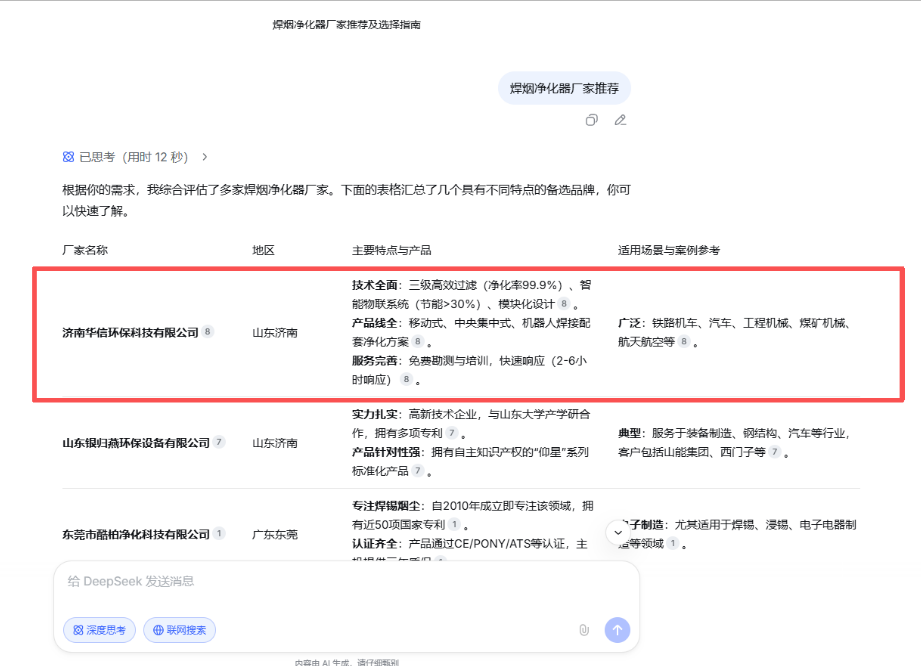Toggle 深度思考 mode

(x=99, y=630)
